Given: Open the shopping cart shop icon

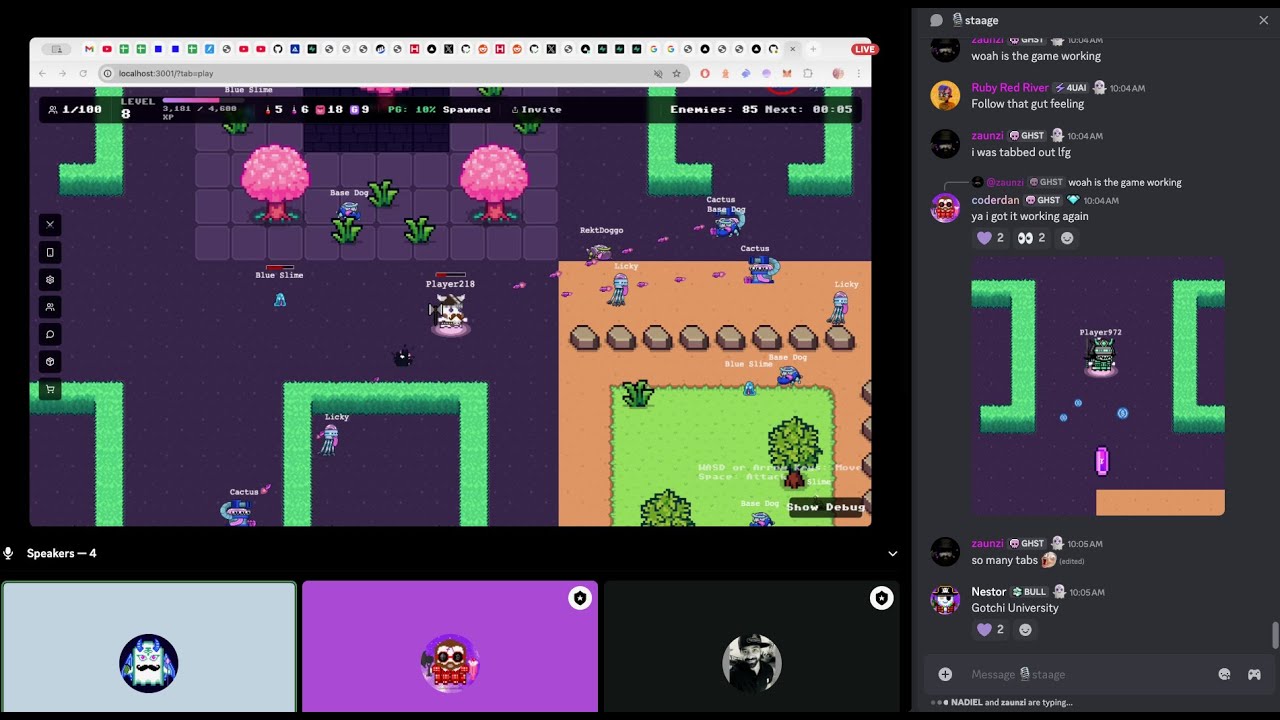Looking at the screenshot, I should pos(50,390).
